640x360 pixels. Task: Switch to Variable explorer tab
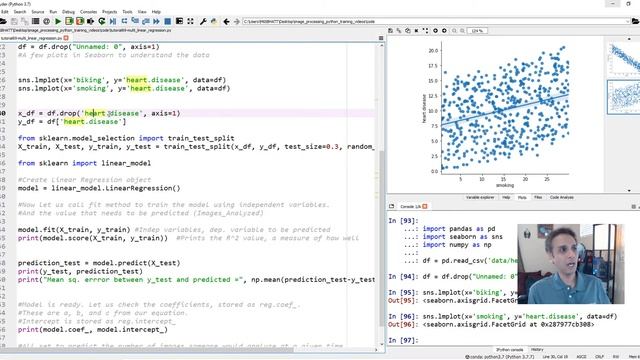click(480, 197)
